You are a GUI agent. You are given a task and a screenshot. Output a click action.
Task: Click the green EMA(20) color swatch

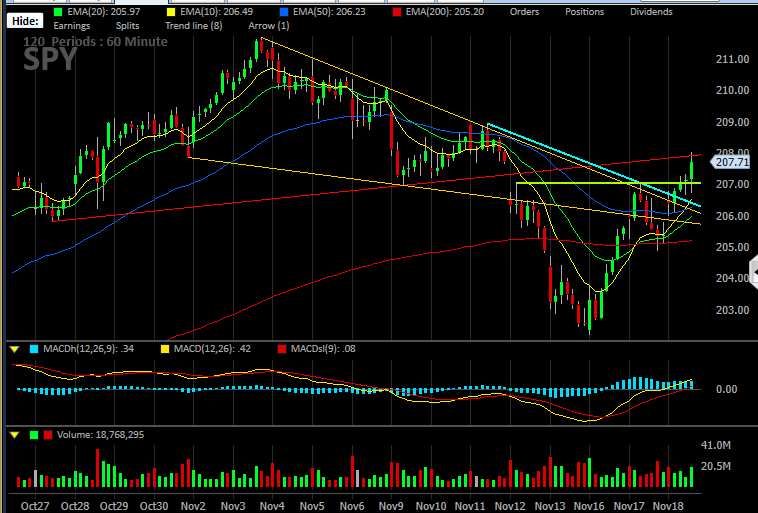click(x=58, y=12)
